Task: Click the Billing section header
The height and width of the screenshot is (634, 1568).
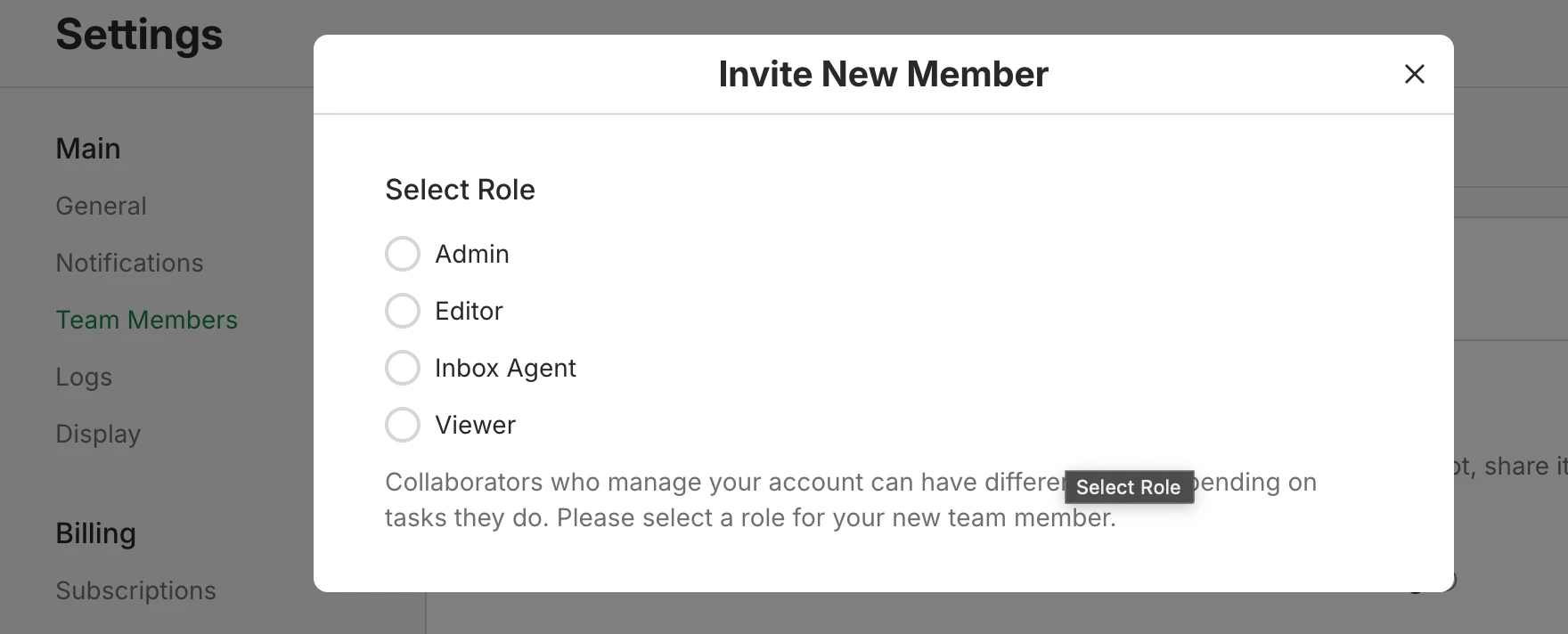Action: point(95,533)
